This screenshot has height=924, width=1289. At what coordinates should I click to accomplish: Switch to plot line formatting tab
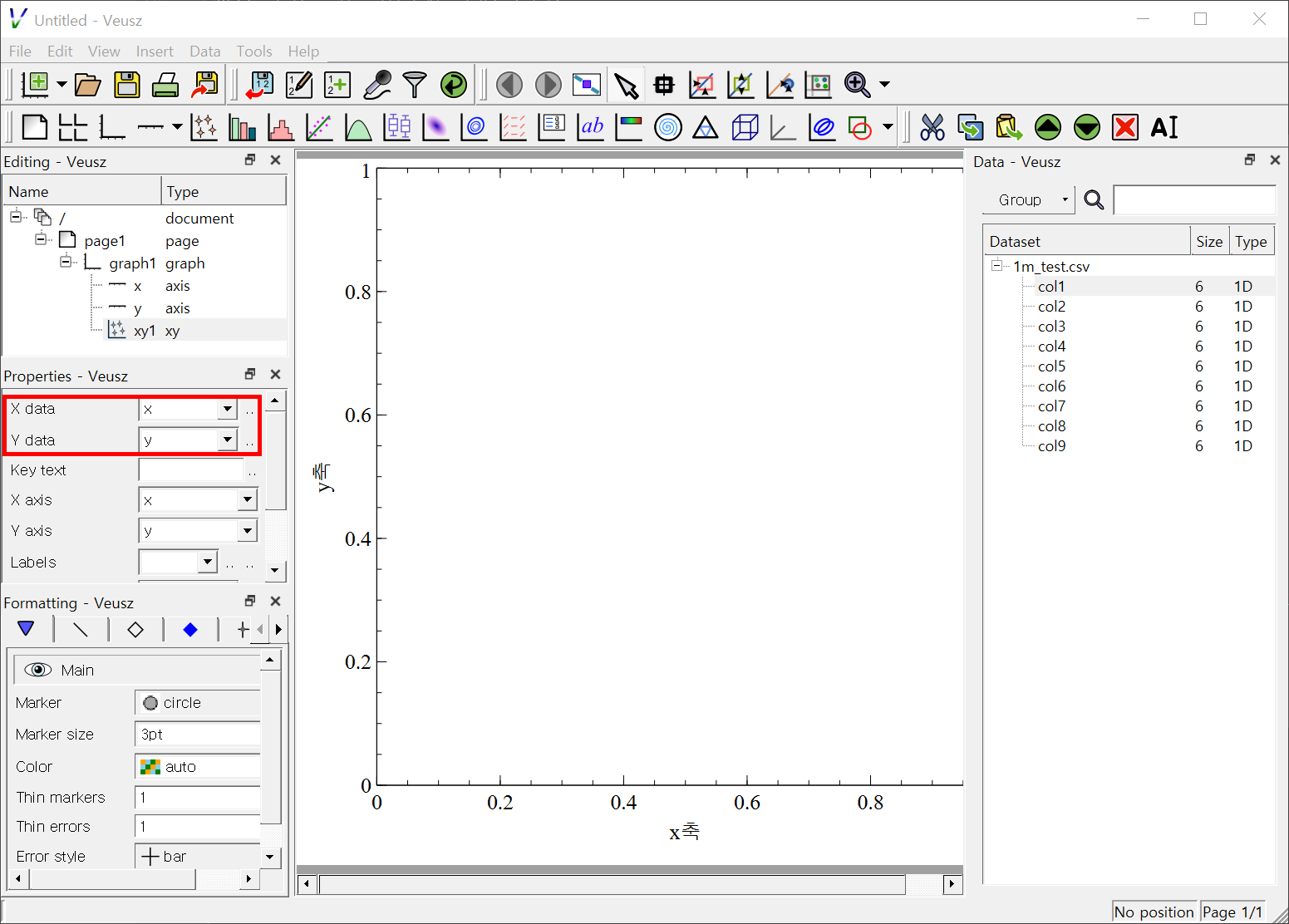tap(81, 629)
